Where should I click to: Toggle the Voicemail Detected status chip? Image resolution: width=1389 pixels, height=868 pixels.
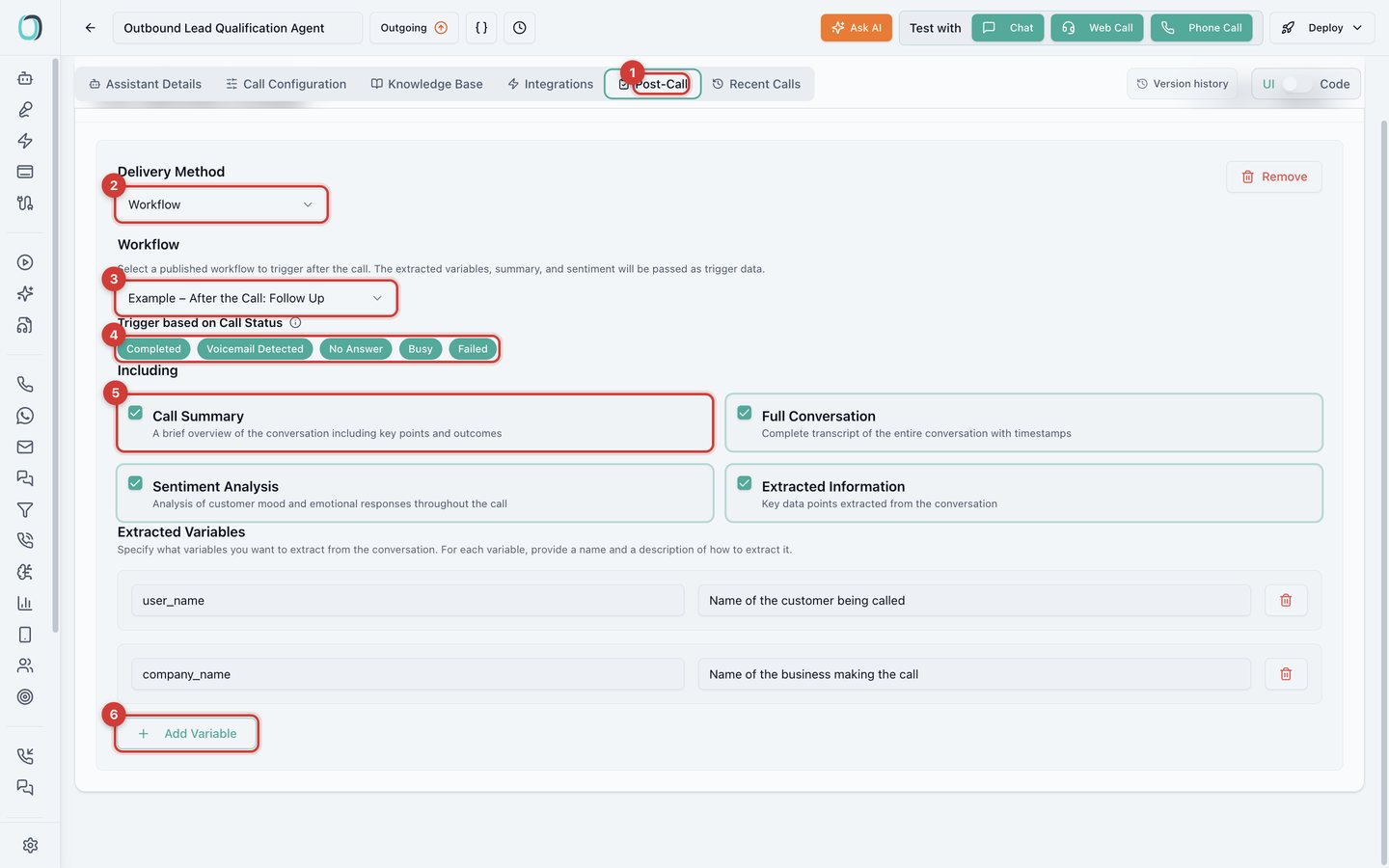(x=255, y=349)
